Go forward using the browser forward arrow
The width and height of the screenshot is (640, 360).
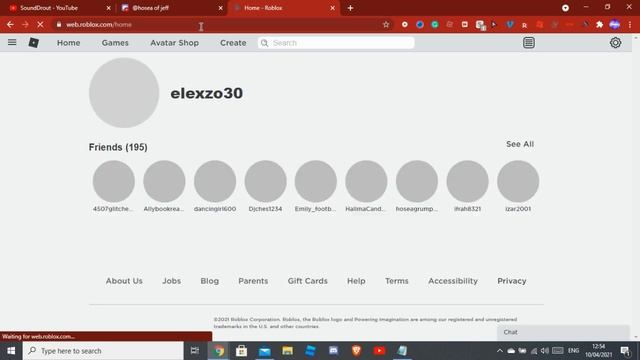pyautogui.click(x=25, y=24)
